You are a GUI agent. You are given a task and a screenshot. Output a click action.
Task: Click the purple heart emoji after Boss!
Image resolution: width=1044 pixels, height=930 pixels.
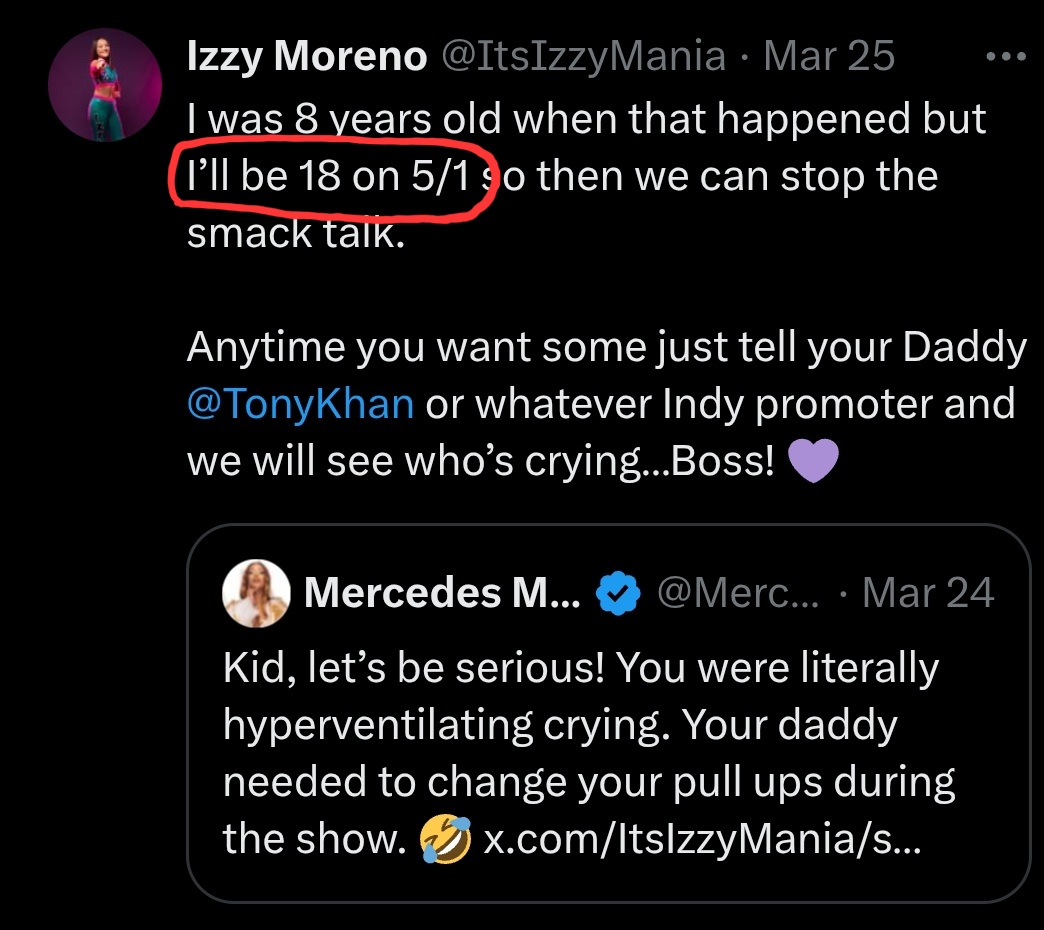[x=812, y=462]
